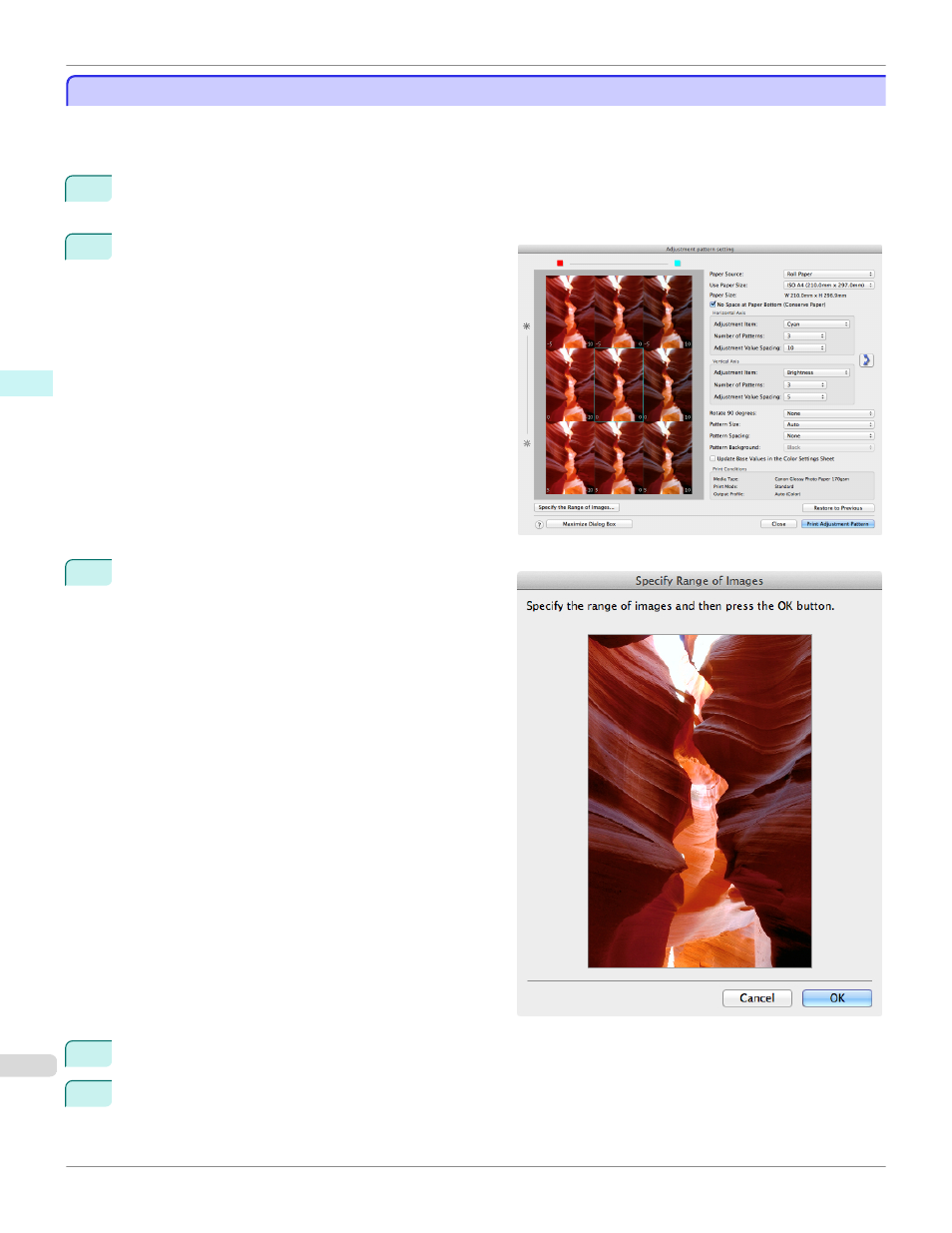This screenshot has width=952, height=1233.
Task: Open the Paper Source dropdown
Action: [828, 274]
